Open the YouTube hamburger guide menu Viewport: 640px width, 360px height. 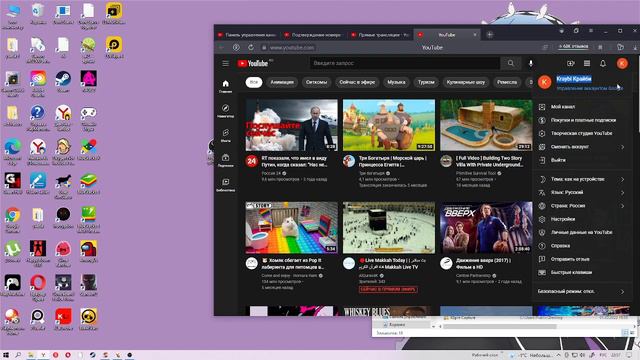click(225, 63)
